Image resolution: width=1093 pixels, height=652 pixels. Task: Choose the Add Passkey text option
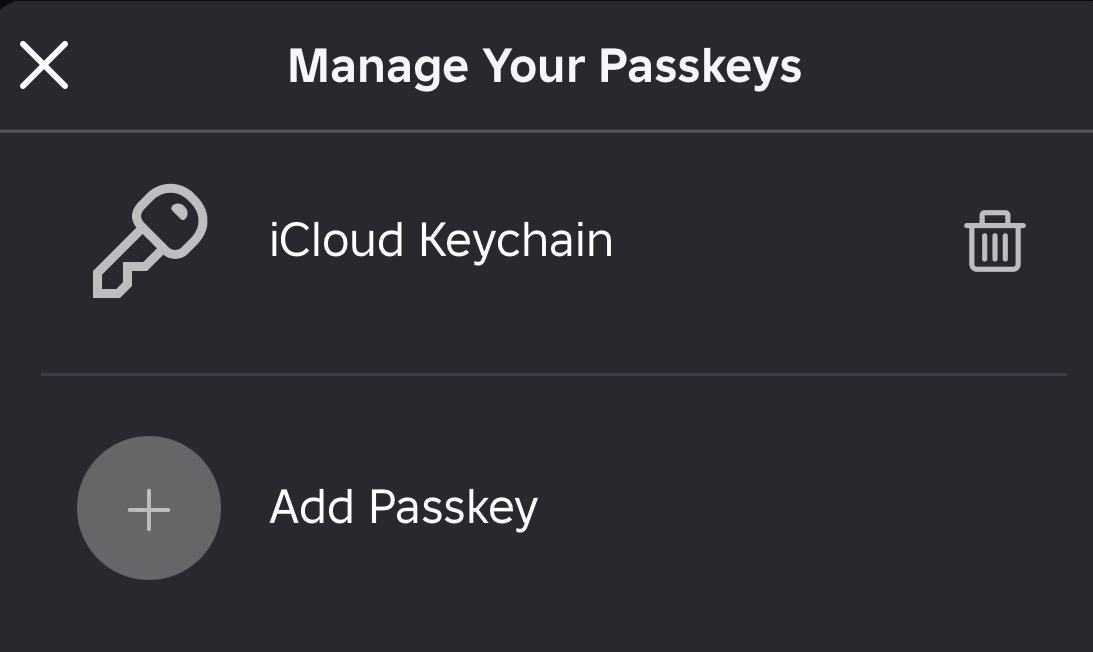[x=404, y=508]
